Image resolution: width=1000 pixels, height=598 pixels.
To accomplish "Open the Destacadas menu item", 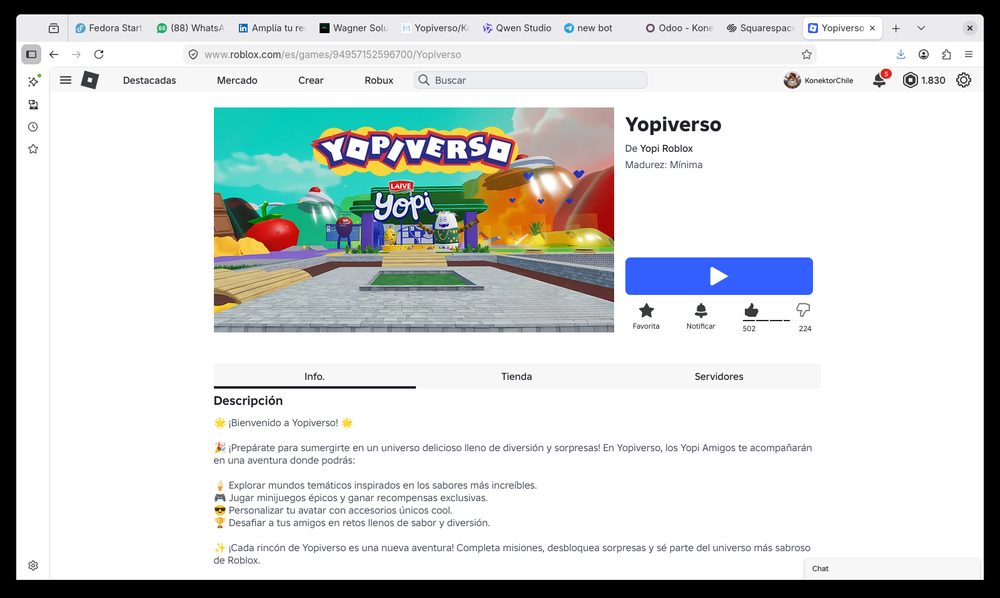I will (x=149, y=80).
